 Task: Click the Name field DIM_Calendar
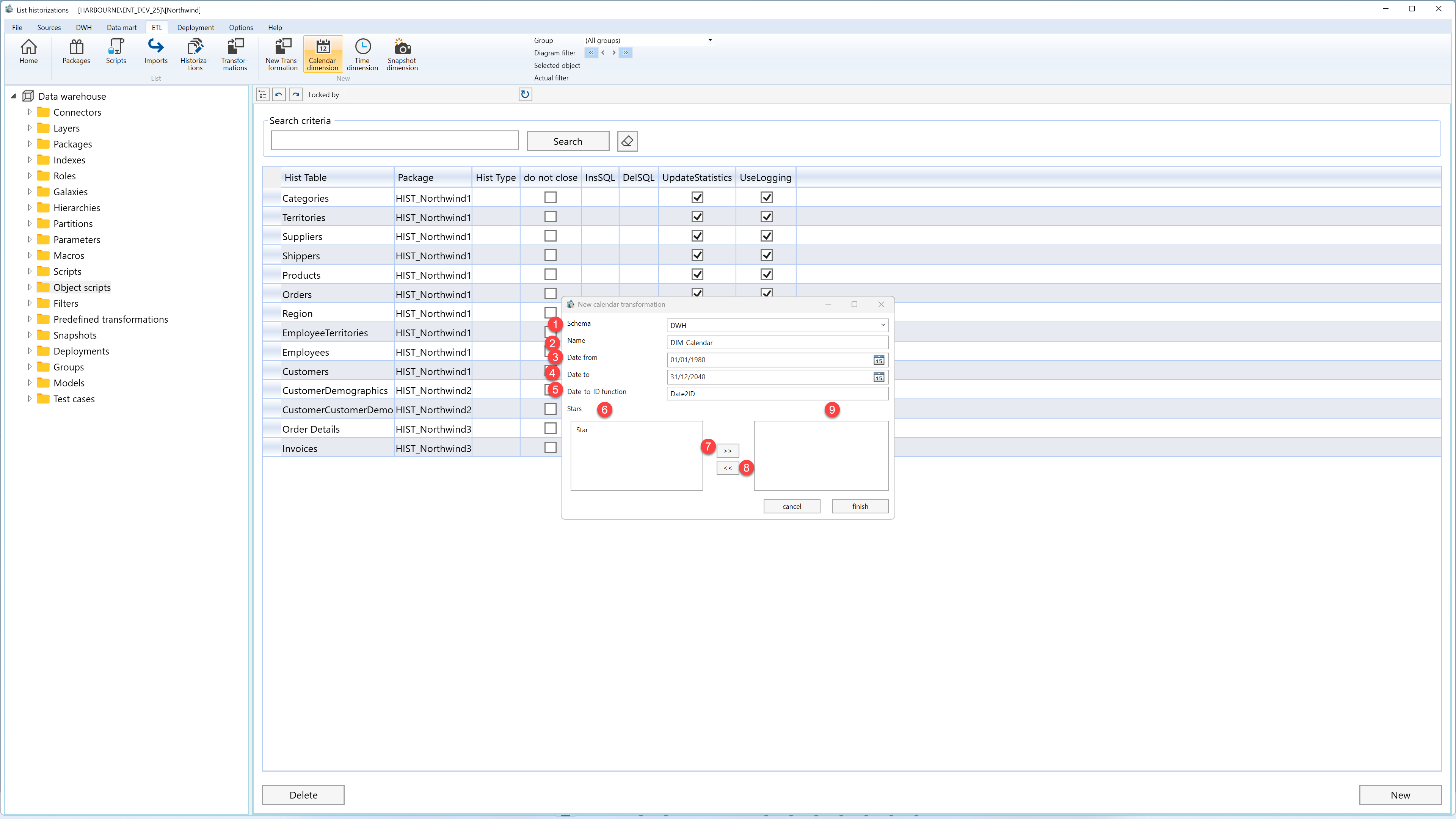[x=778, y=342]
